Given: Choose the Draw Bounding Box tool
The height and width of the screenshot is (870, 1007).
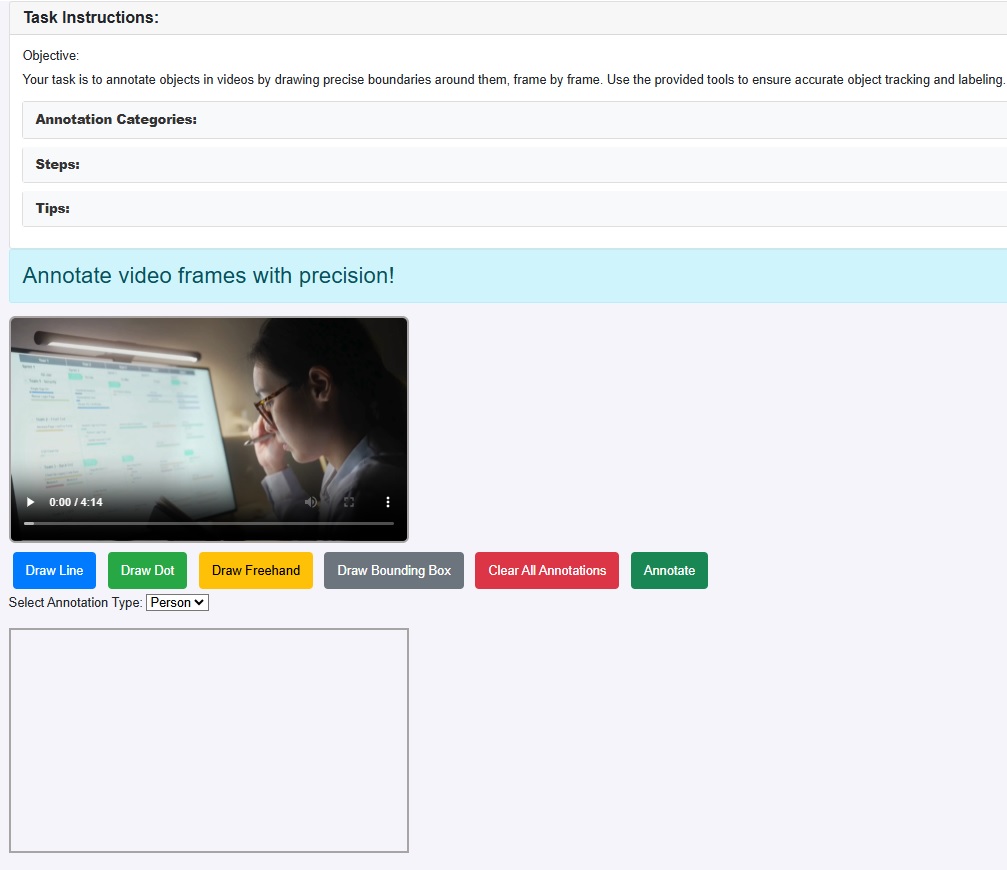Looking at the screenshot, I should pos(394,571).
